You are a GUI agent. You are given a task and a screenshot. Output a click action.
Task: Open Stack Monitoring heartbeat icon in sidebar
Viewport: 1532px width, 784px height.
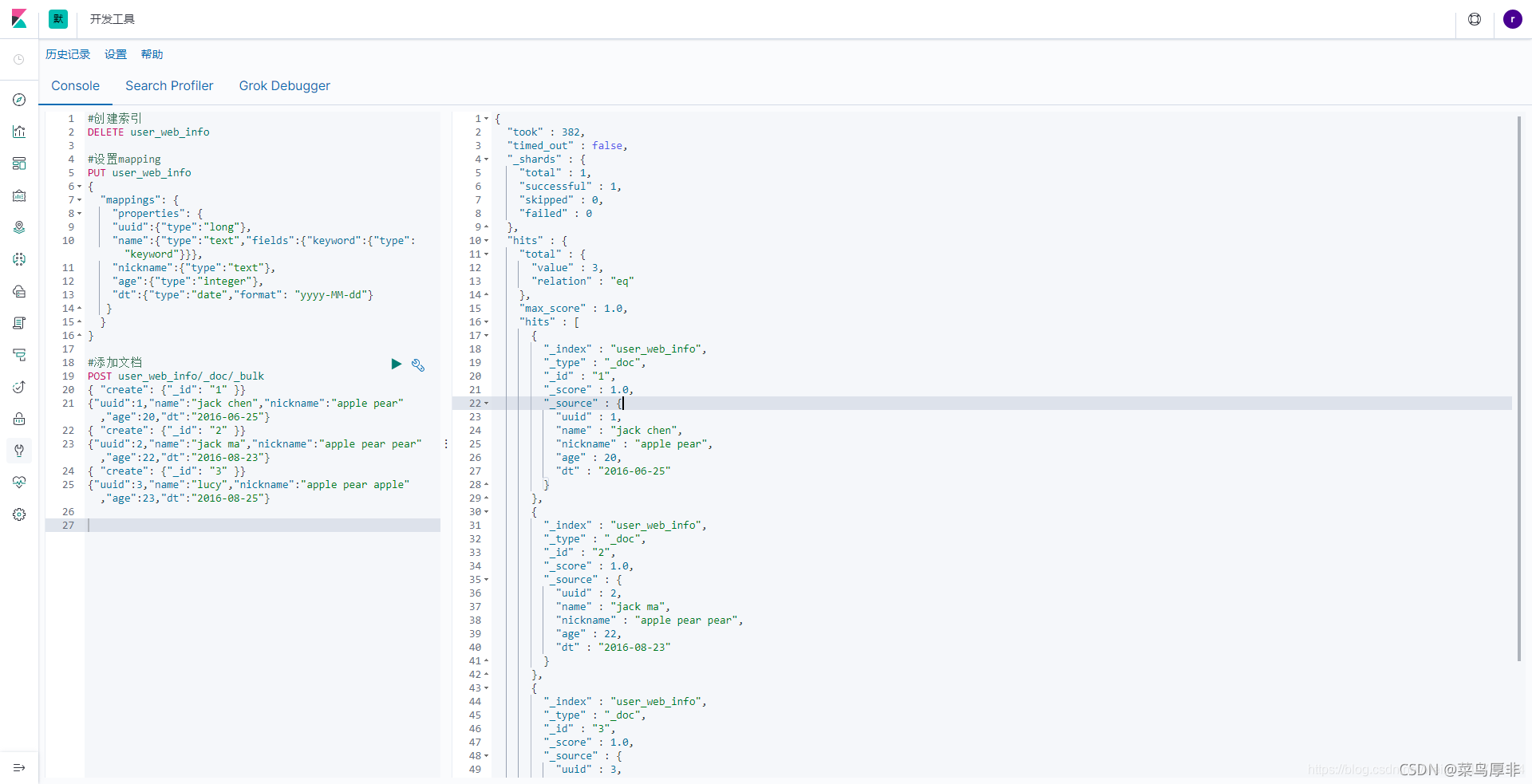tap(19, 483)
